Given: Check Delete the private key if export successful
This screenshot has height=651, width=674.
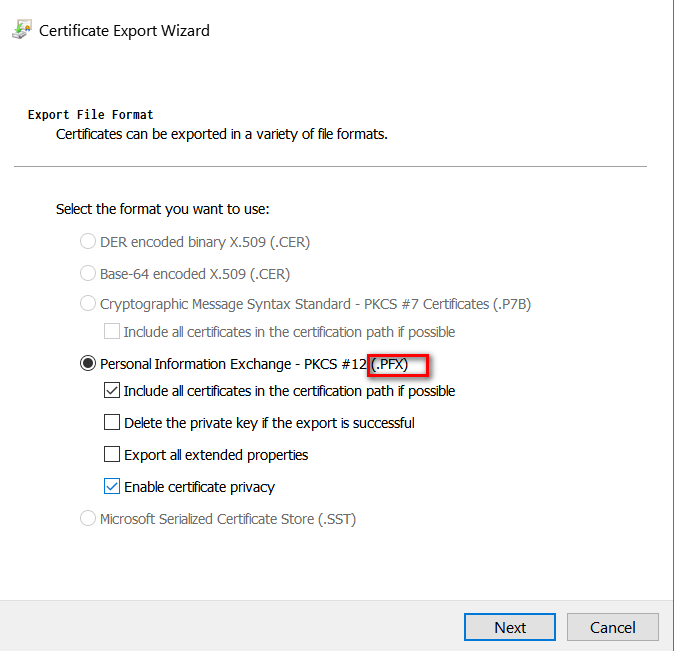Looking at the screenshot, I should point(112,422).
